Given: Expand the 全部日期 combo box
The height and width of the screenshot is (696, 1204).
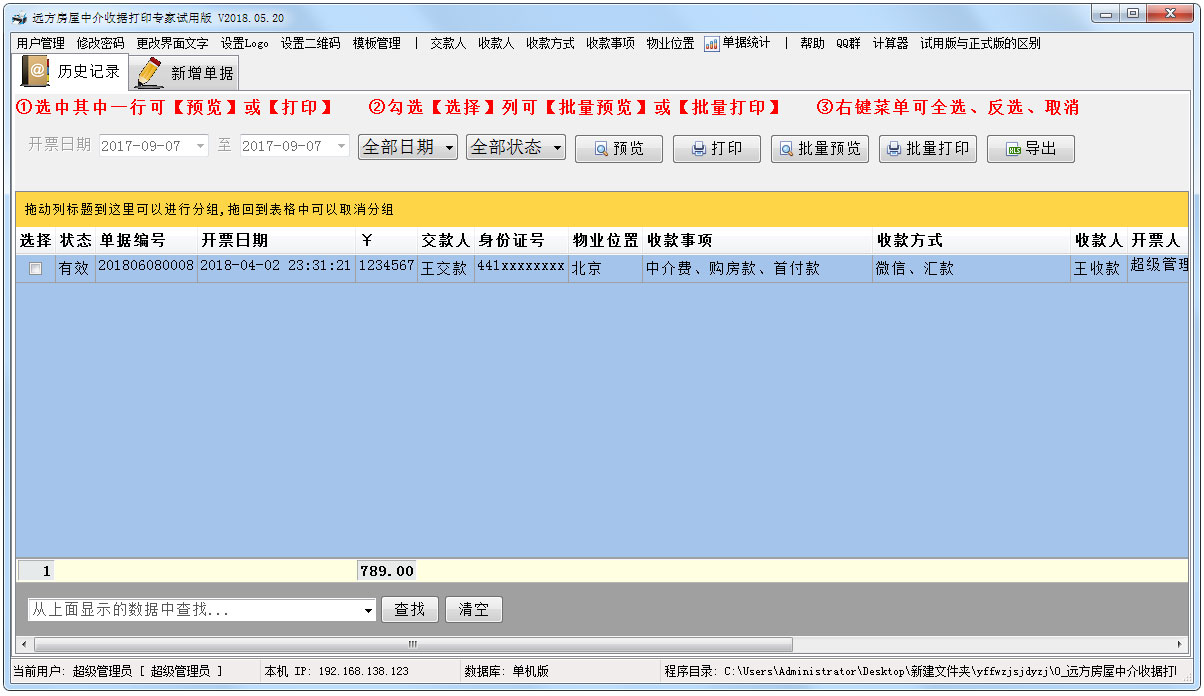Looking at the screenshot, I should [449, 147].
